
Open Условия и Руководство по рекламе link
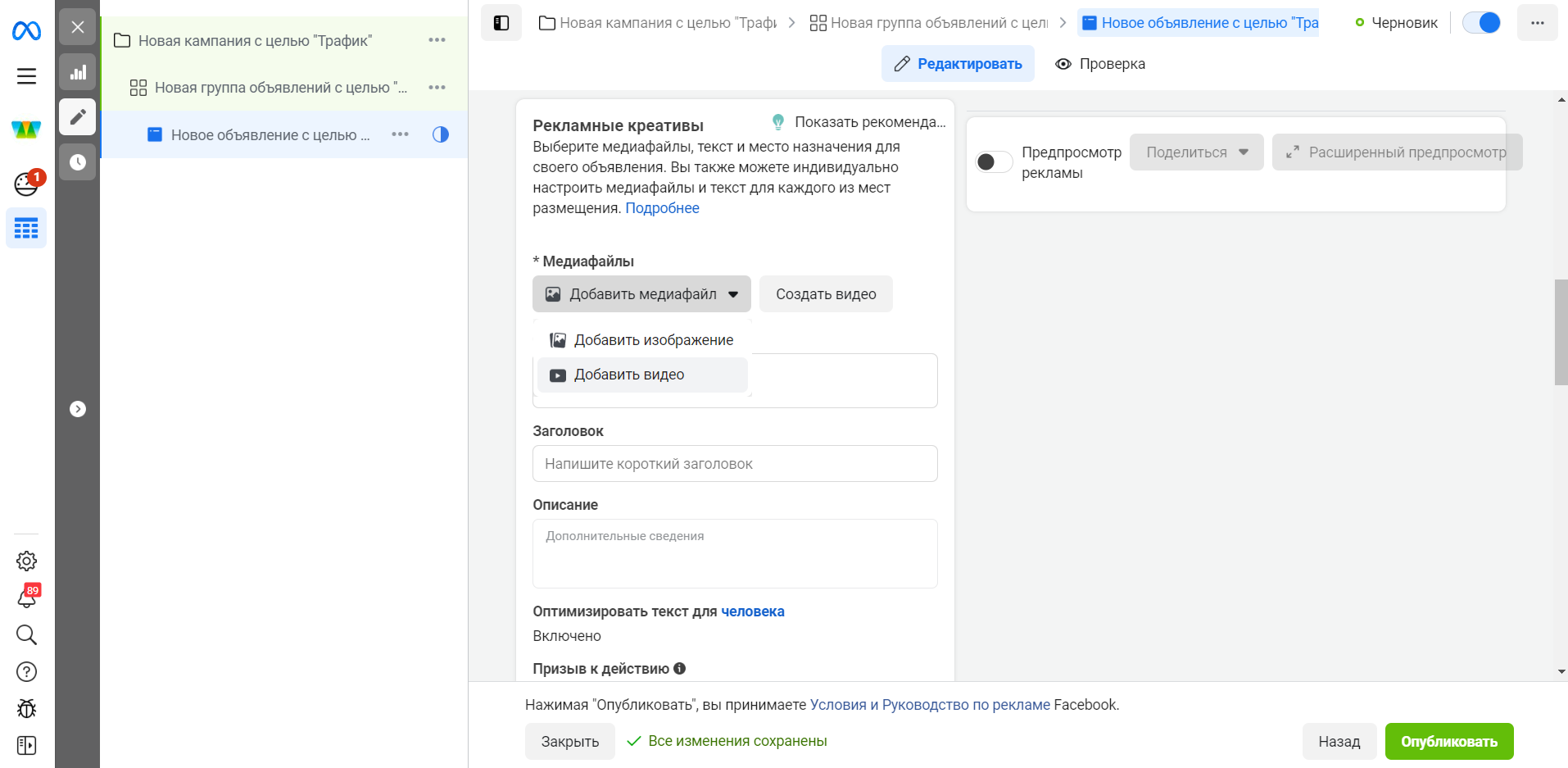[x=930, y=705]
